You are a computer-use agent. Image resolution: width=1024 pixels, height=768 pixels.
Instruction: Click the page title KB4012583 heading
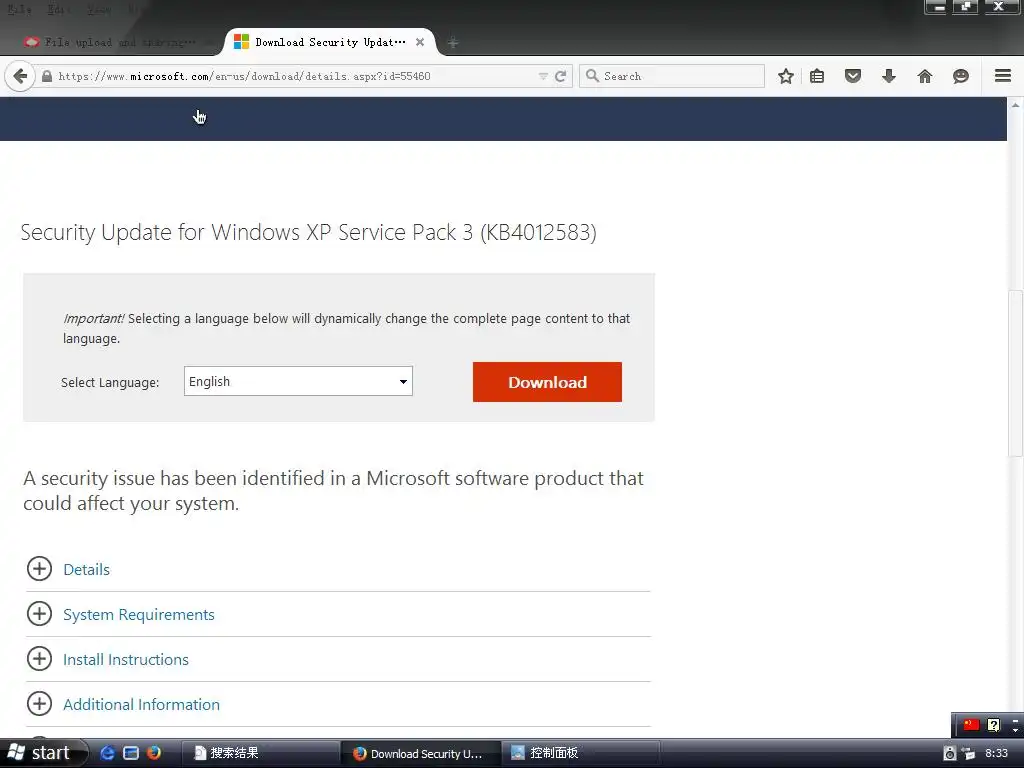[308, 232]
